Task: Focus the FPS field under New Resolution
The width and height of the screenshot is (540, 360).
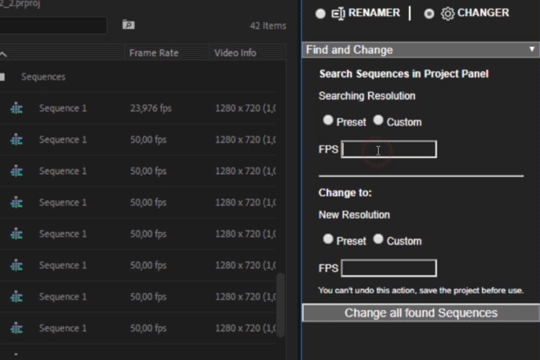Action: [389, 268]
